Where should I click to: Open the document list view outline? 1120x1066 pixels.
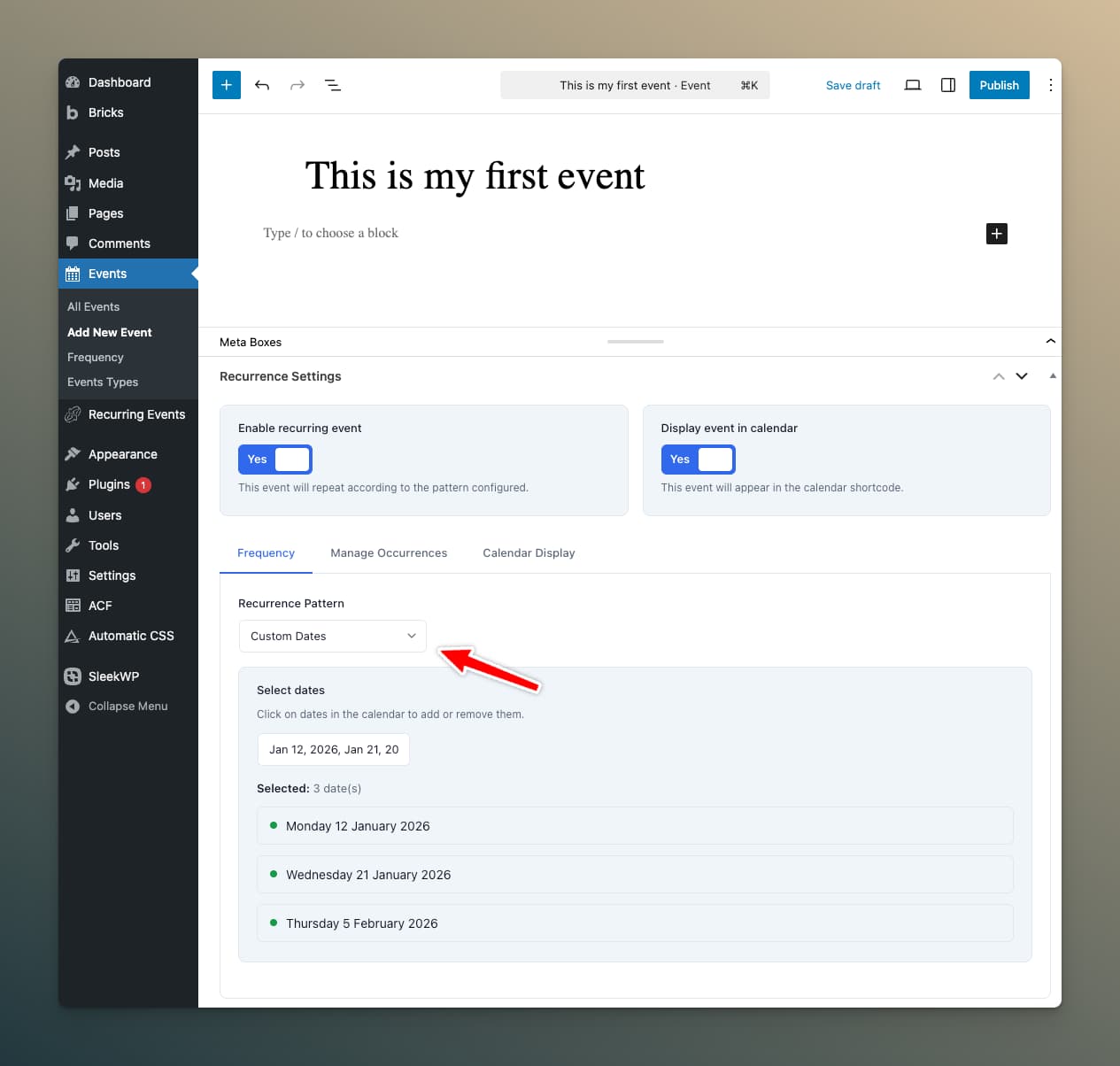pyautogui.click(x=333, y=85)
